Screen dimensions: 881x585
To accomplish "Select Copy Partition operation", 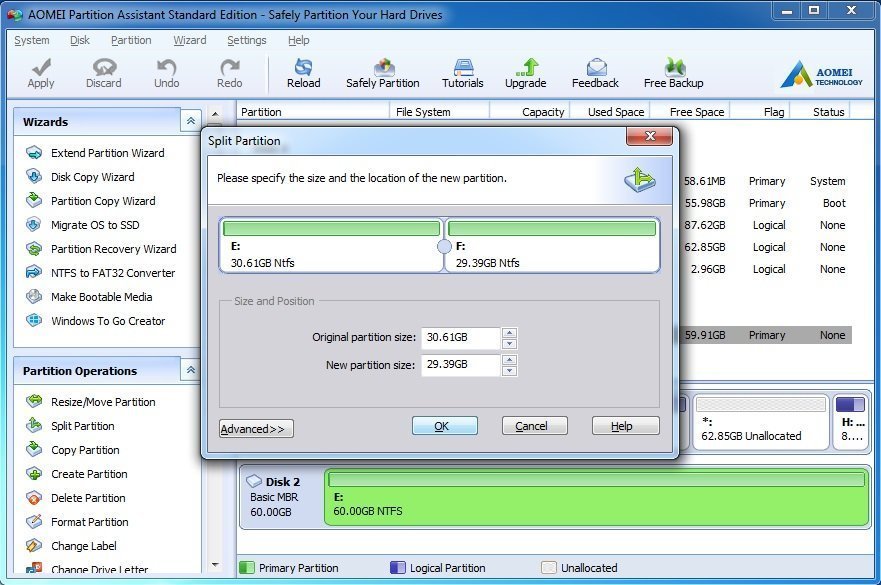I will pos(73,450).
